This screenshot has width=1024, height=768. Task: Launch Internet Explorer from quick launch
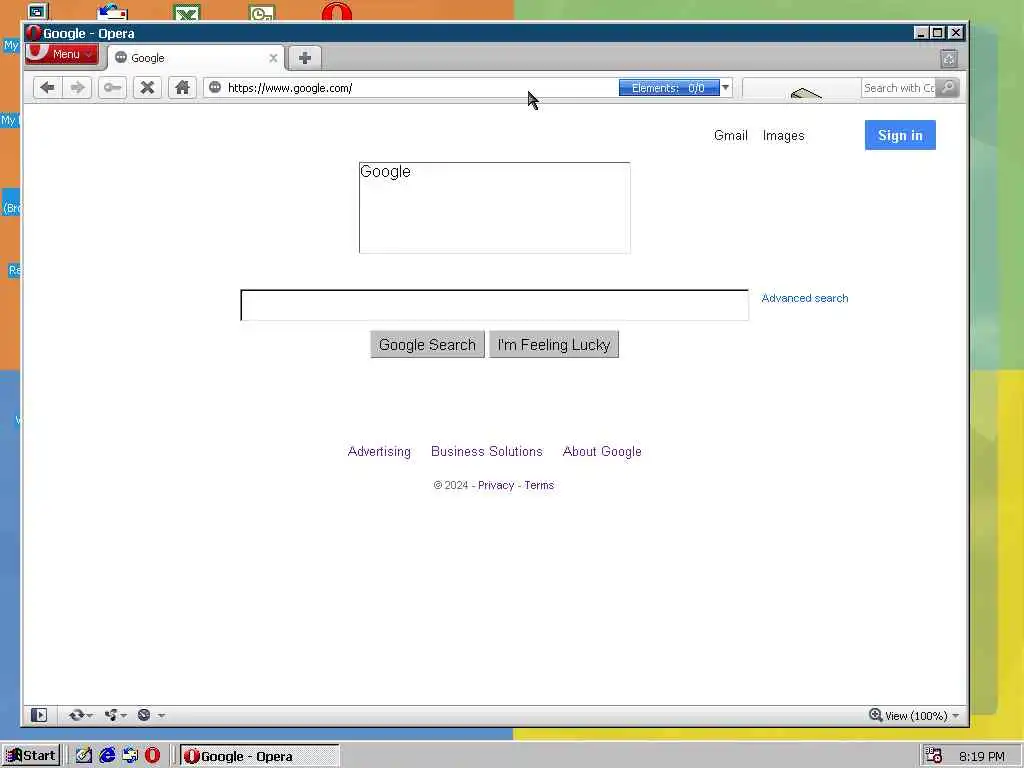click(107, 756)
